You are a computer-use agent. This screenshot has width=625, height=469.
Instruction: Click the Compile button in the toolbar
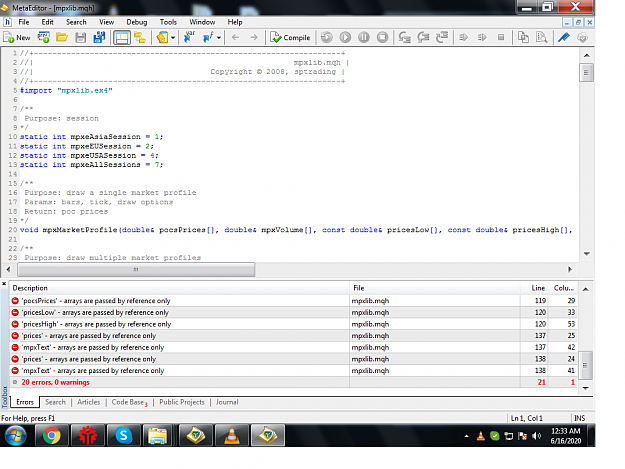pos(290,37)
